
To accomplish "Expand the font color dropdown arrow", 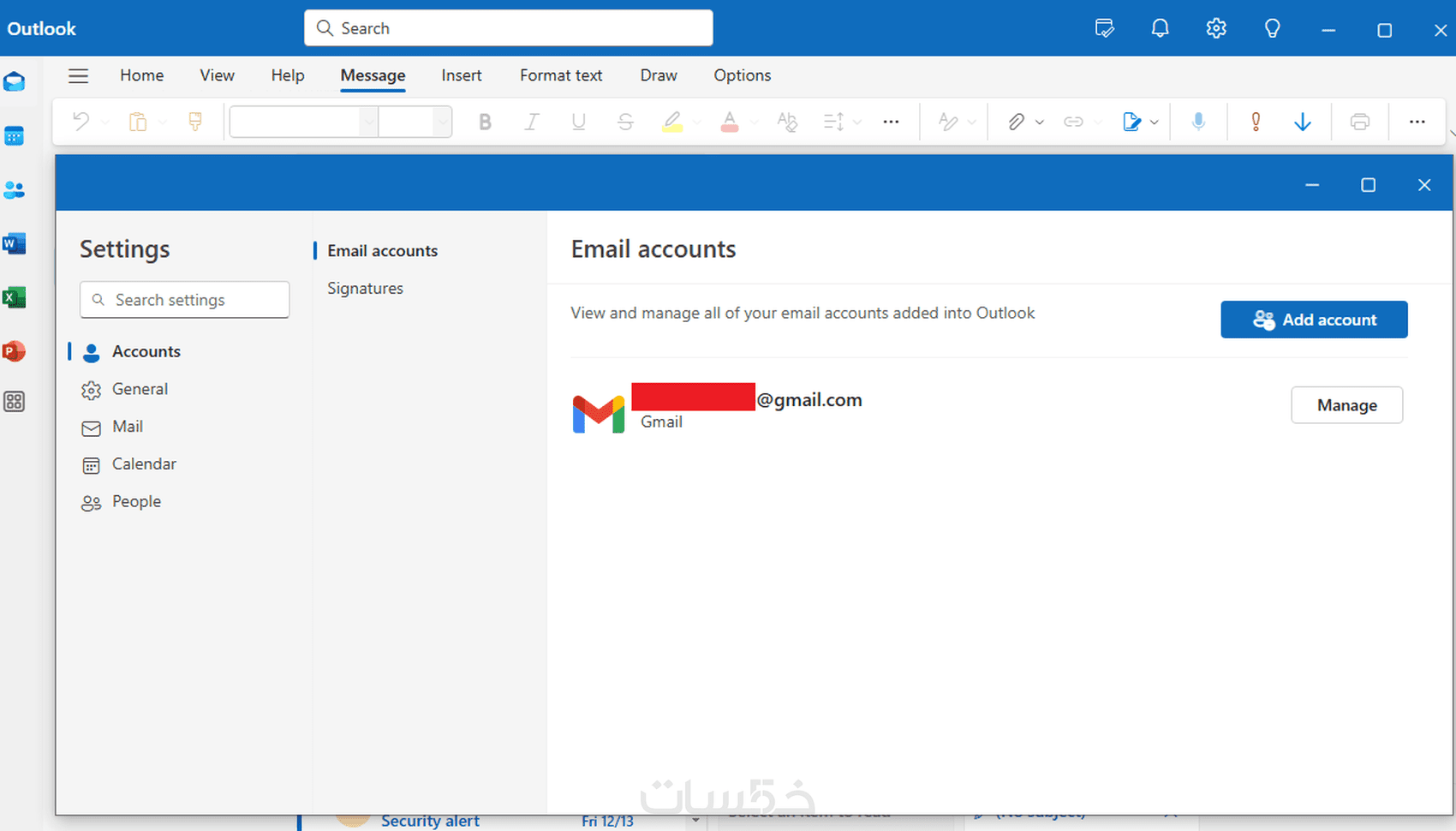I will [755, 123].
